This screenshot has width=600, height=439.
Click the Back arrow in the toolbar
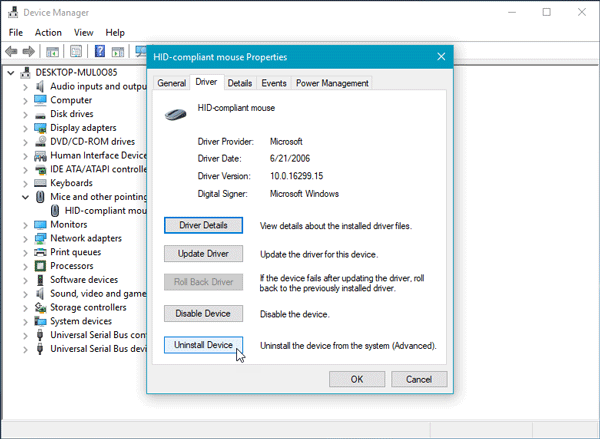click(11, 51)
